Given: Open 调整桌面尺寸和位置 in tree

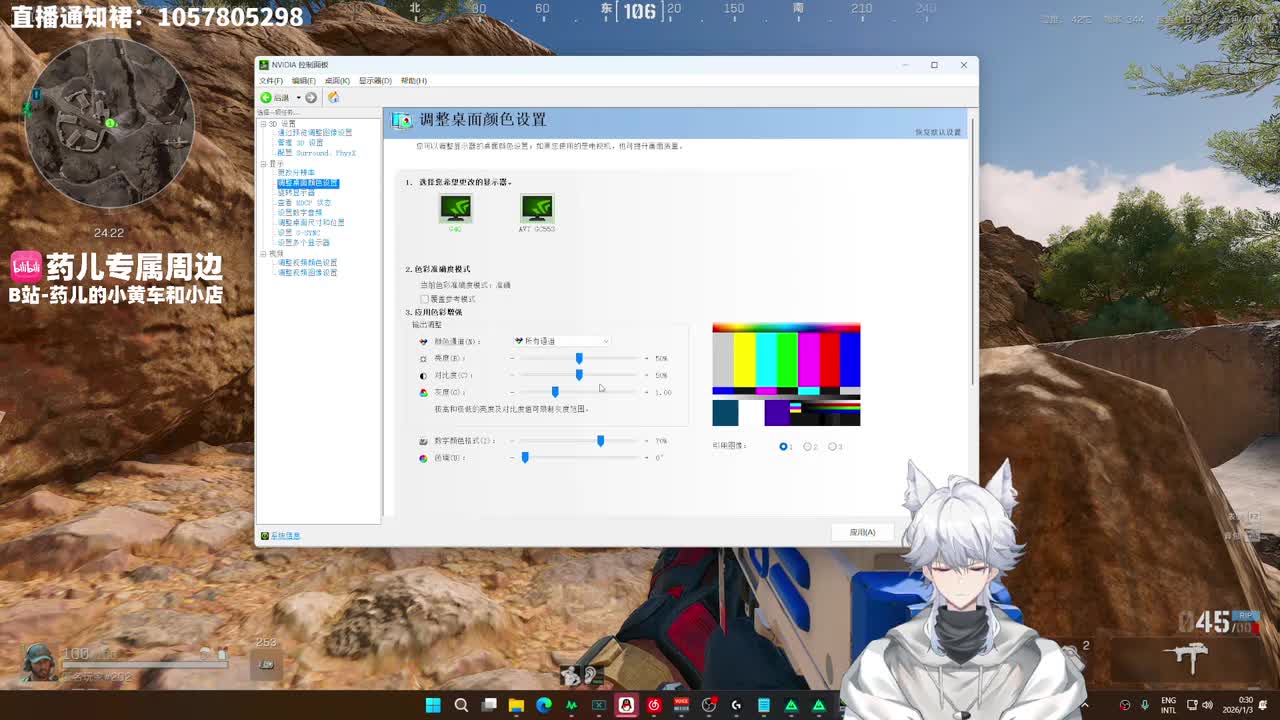Looking at the screenshot, I should click(311, 223).
